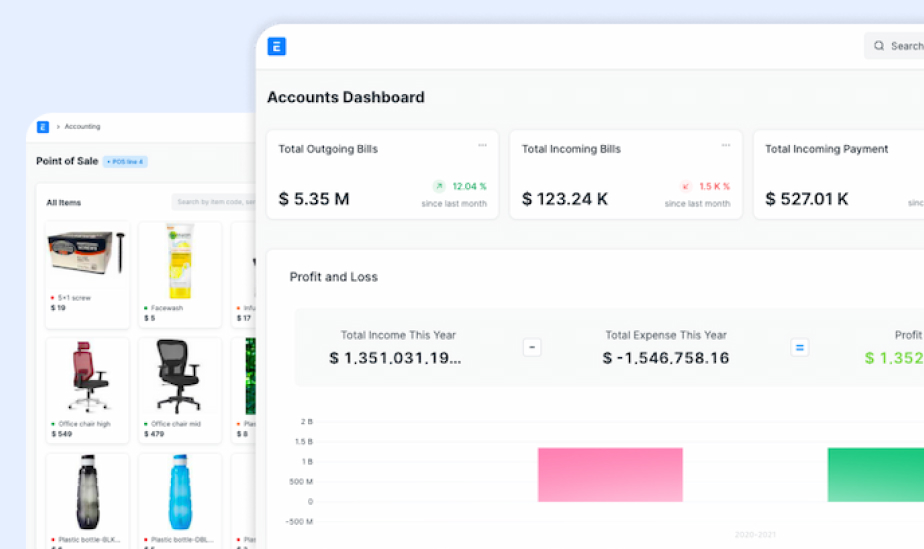Click the 2 B axis label on chart
Image resolution: width=924 pixels, height=549 pixels.
click(306, 422)
